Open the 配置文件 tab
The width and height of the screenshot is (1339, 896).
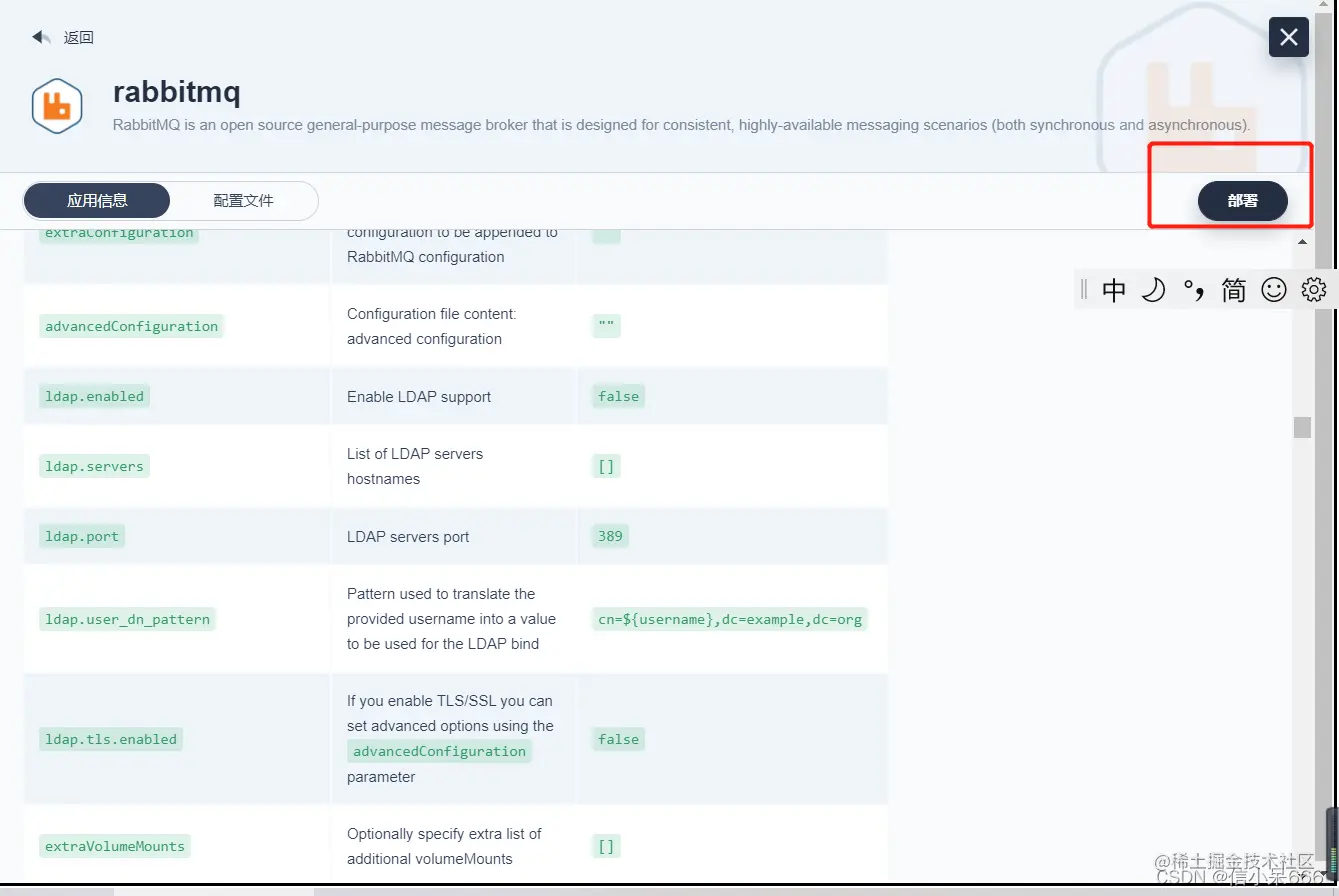point(243,200)
